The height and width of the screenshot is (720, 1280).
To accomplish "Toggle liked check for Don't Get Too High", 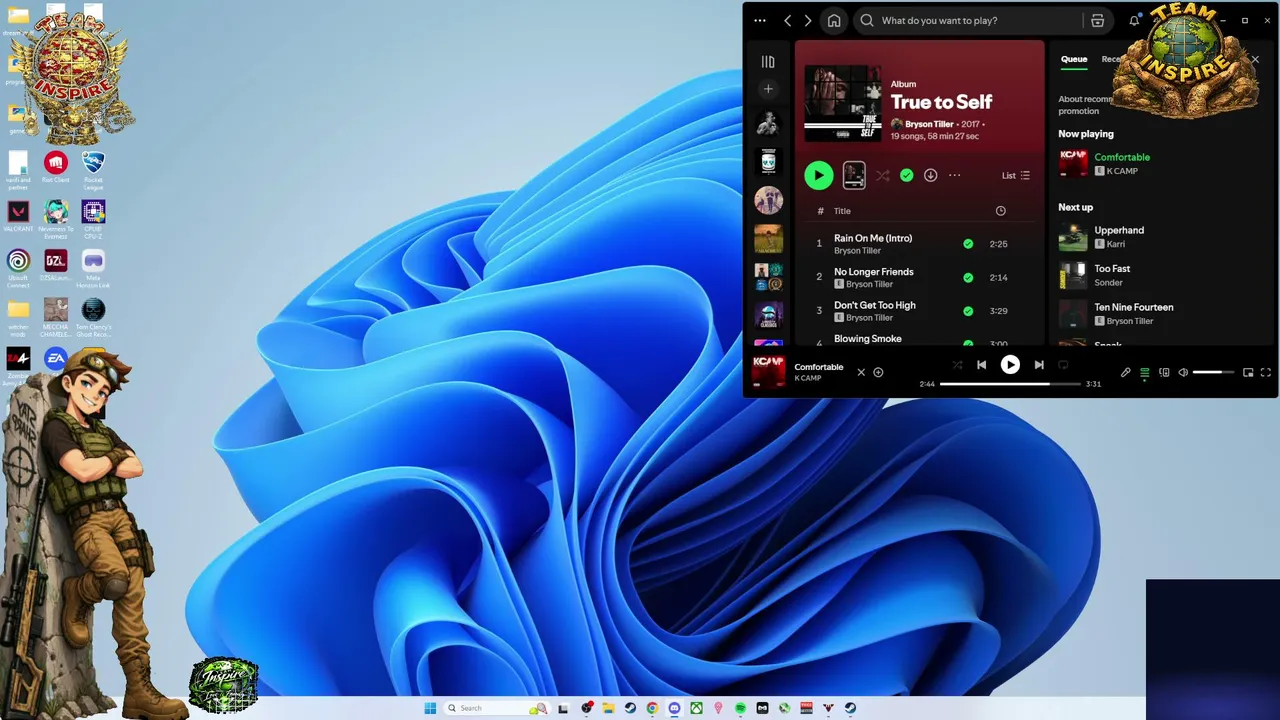I will 968,311.
